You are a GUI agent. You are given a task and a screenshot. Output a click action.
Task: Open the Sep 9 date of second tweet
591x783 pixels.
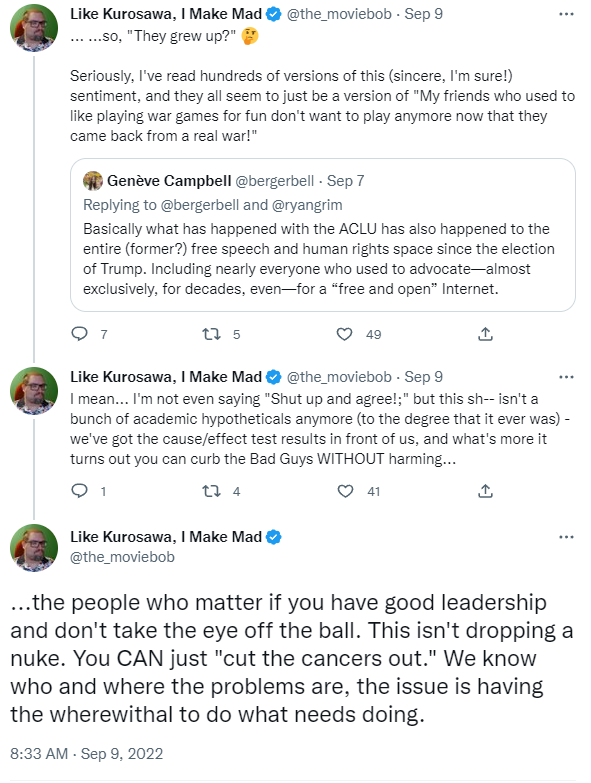(x=423, y=377)
